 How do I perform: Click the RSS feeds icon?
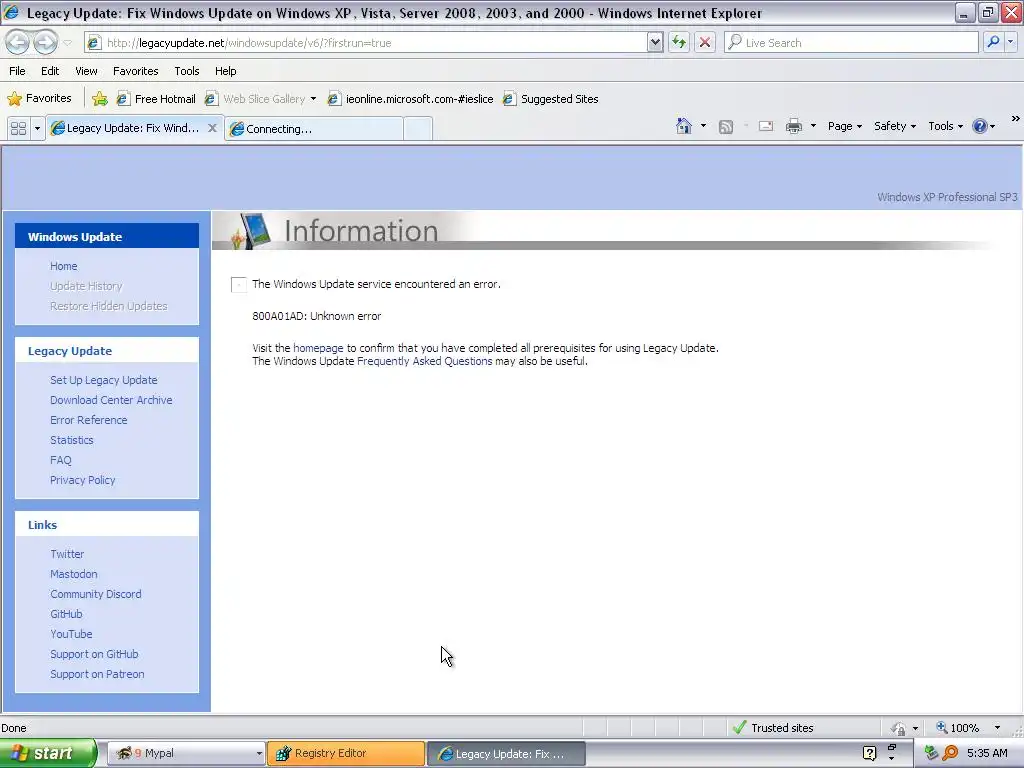(x=726, y=127)
